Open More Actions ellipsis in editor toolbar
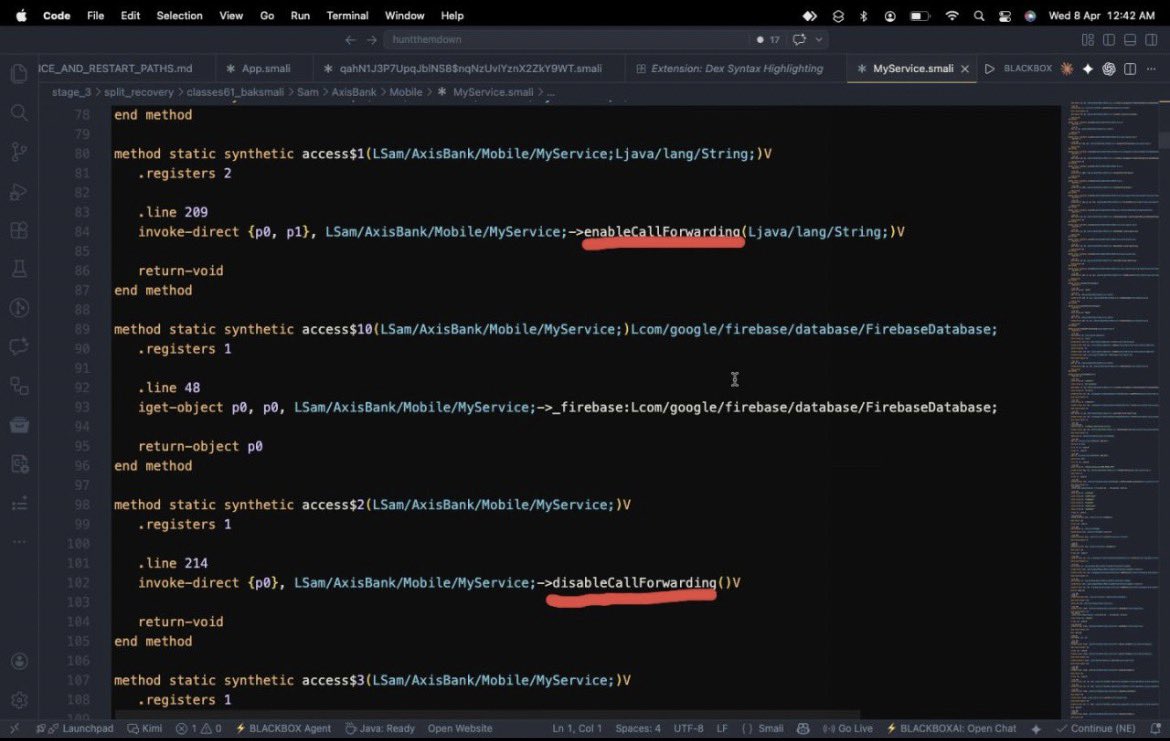This screenshot has height=741, width=1170. click(x=1151, y=69)
